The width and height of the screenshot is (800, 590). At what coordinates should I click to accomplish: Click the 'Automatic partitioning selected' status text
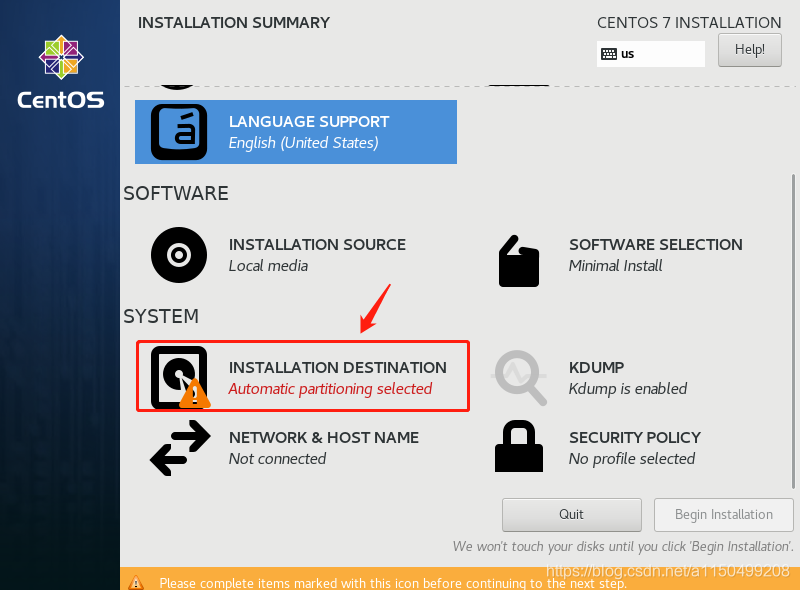click(330, 389)
